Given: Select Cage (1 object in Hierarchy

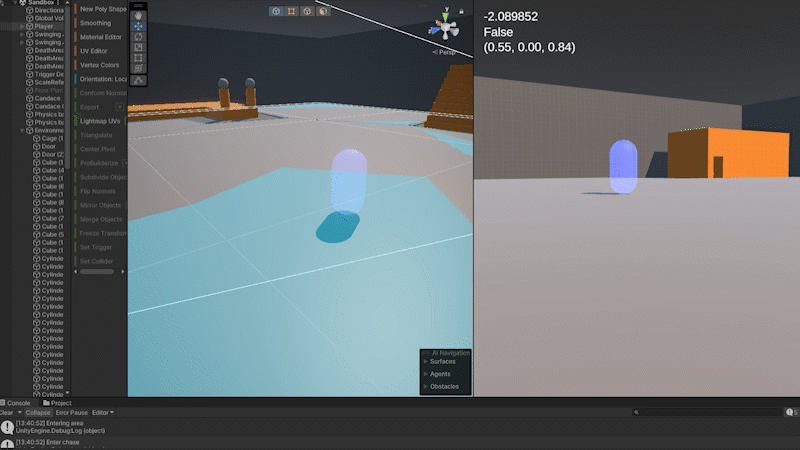Looking at the screenshot, I should click(48, 138).
